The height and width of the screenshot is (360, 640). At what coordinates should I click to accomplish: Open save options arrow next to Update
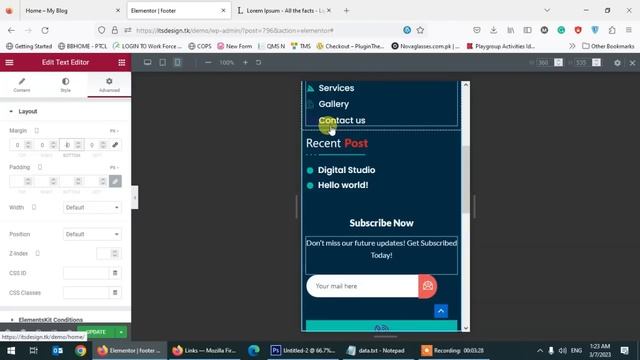121,332
